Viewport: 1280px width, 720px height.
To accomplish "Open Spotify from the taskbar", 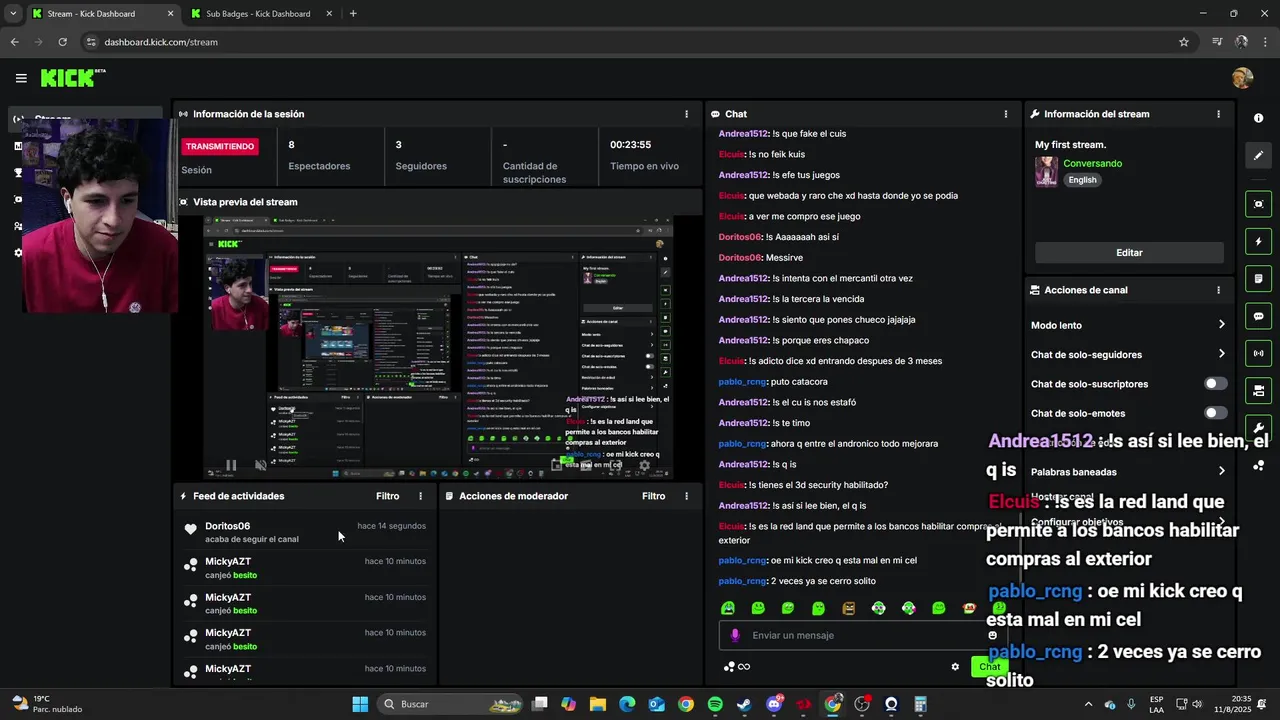I will [715, 704].
